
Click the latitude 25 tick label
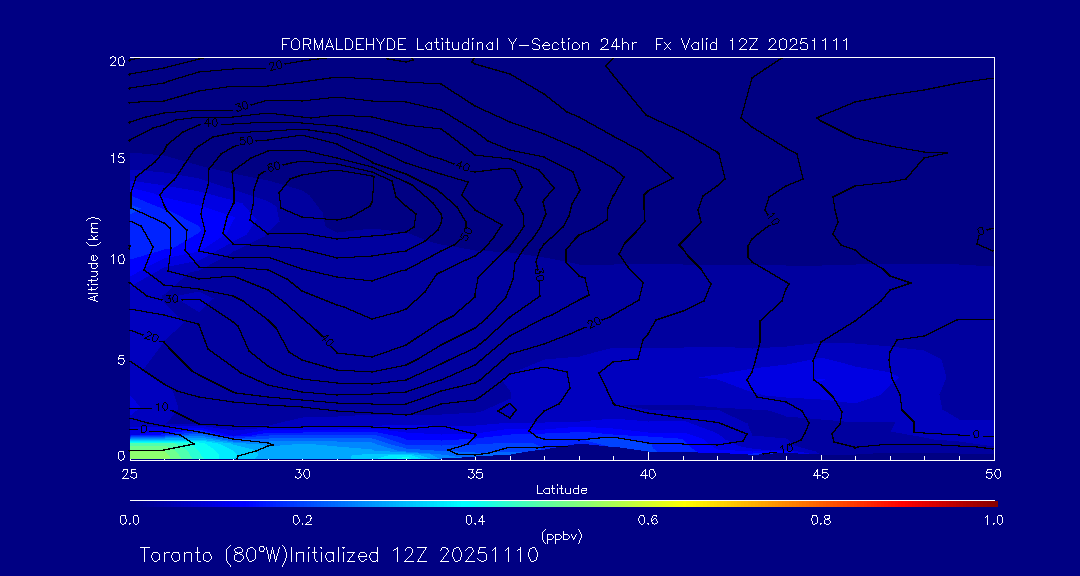pyautogui.click(x=129, y=473)
